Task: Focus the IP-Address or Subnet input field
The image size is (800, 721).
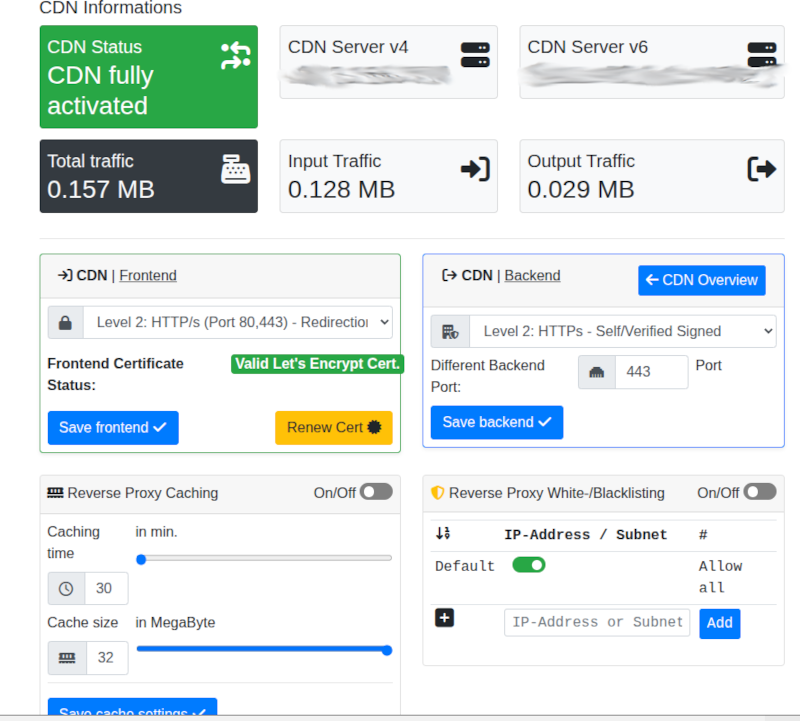Action: [x=597, y=622]
